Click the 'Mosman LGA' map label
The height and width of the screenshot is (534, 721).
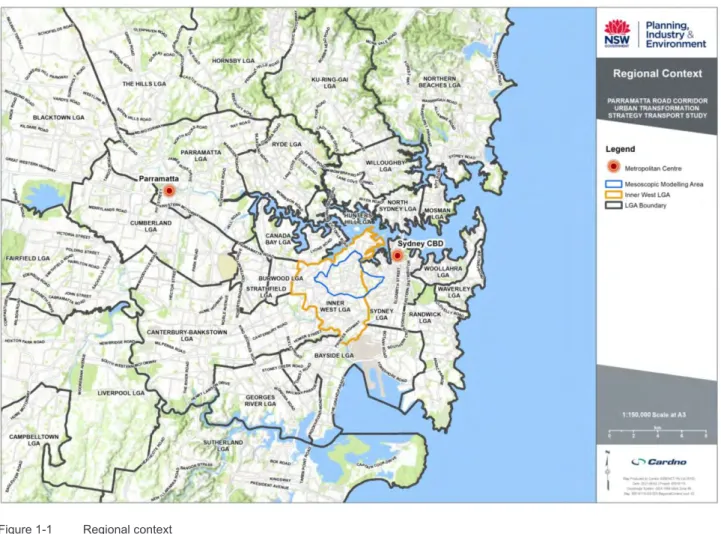pos(437,213)
